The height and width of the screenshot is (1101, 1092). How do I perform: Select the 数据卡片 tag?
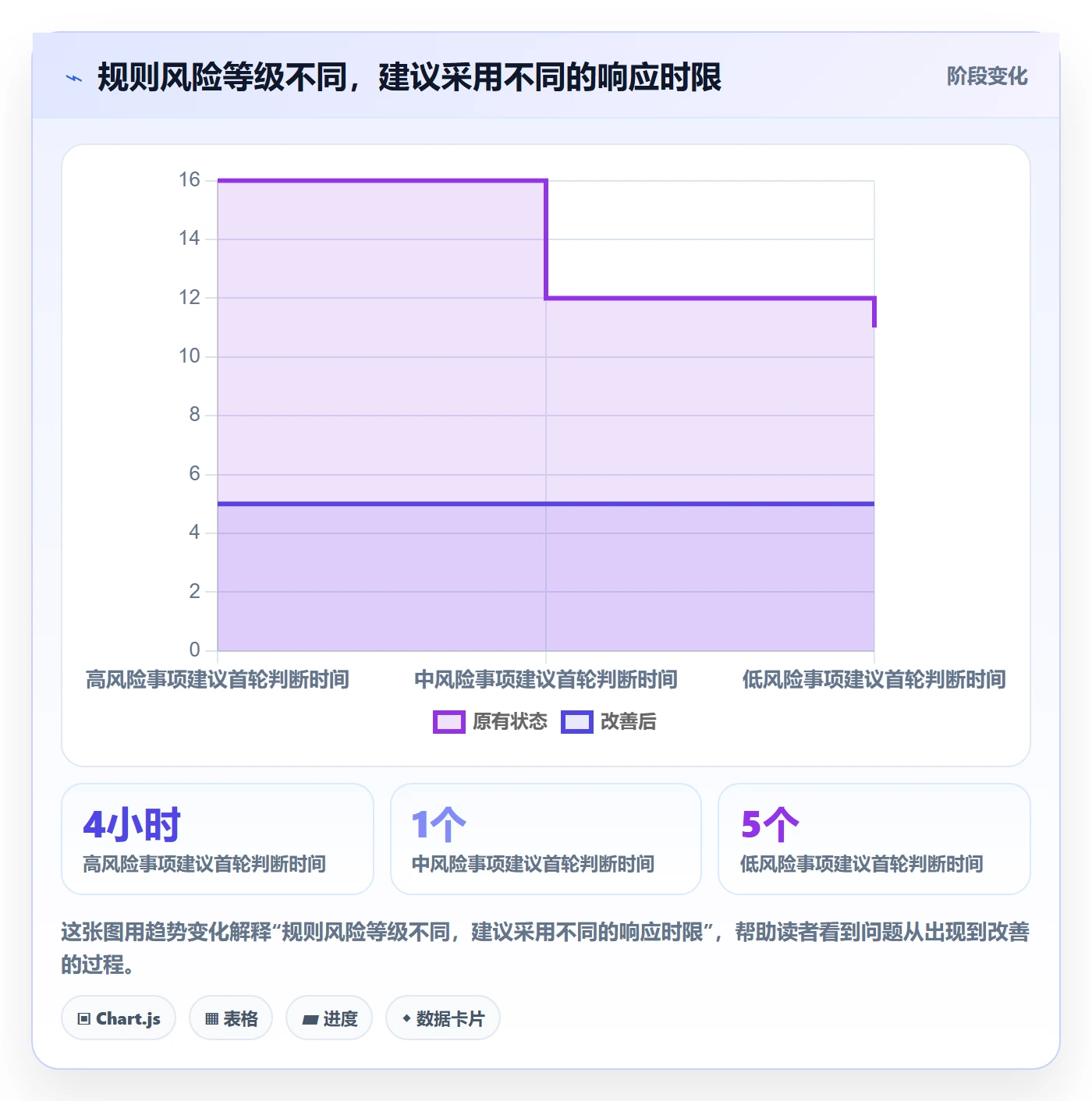[443, 1018]
